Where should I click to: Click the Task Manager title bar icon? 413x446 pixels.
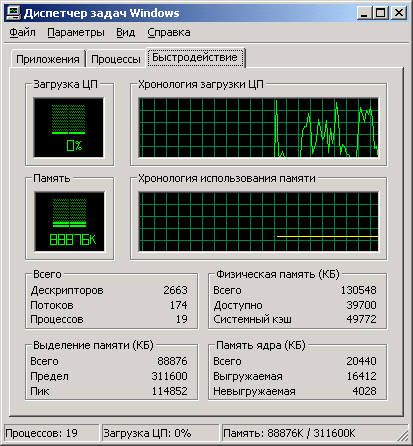pyautogui.click(x=13, y=13)
